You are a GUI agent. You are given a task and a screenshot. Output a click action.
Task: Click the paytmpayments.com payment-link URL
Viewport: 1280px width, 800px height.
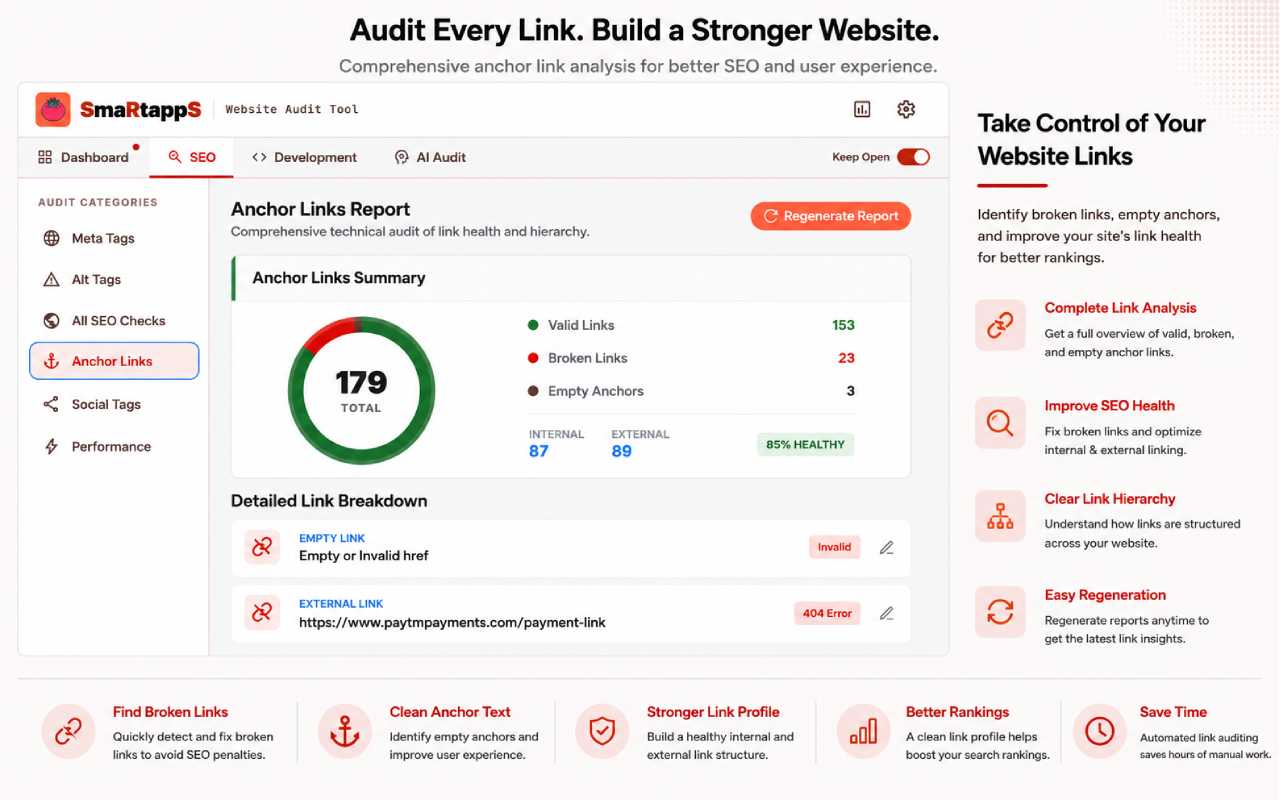coord(452,622)
